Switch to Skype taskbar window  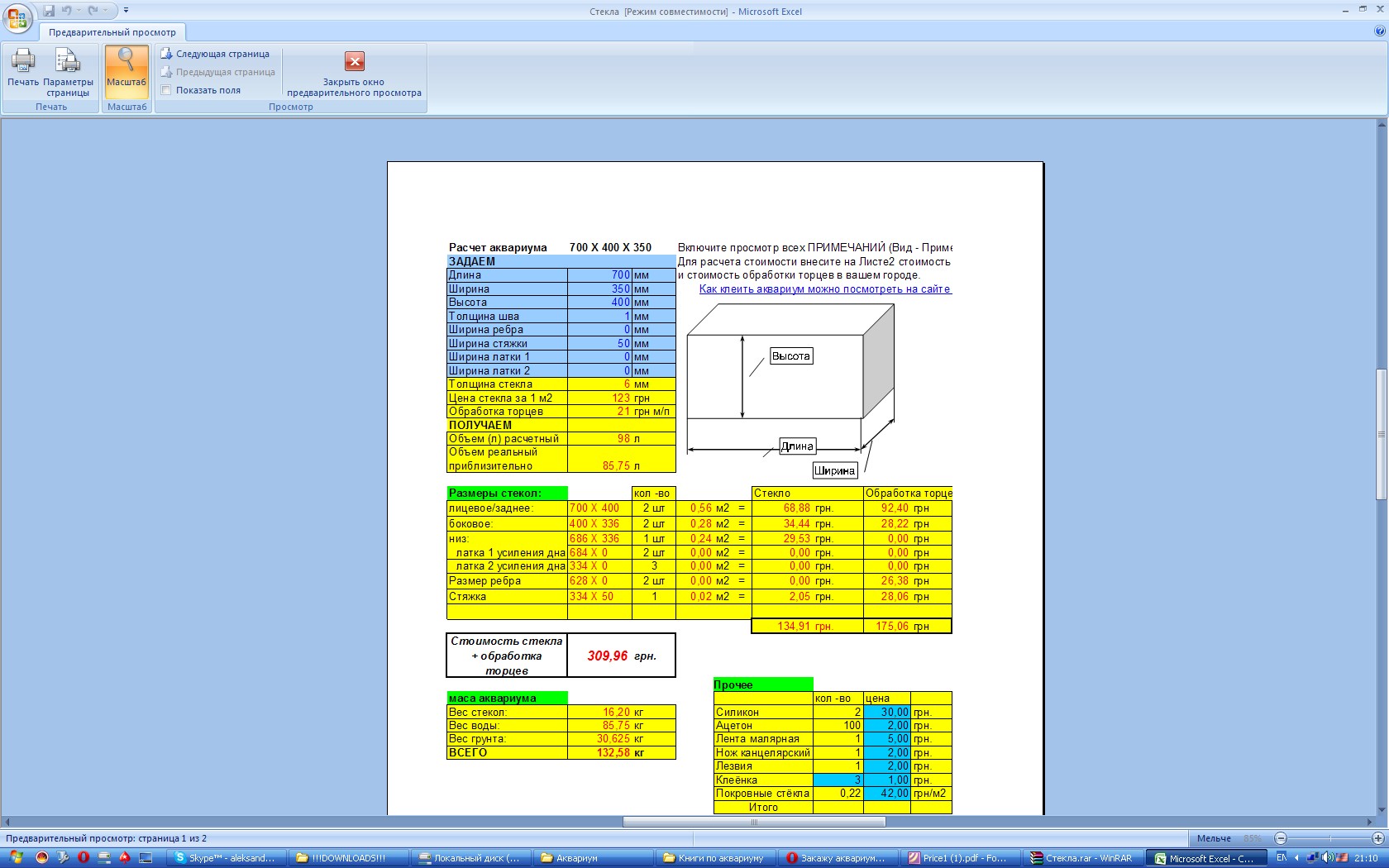click(x=226, y=858)
